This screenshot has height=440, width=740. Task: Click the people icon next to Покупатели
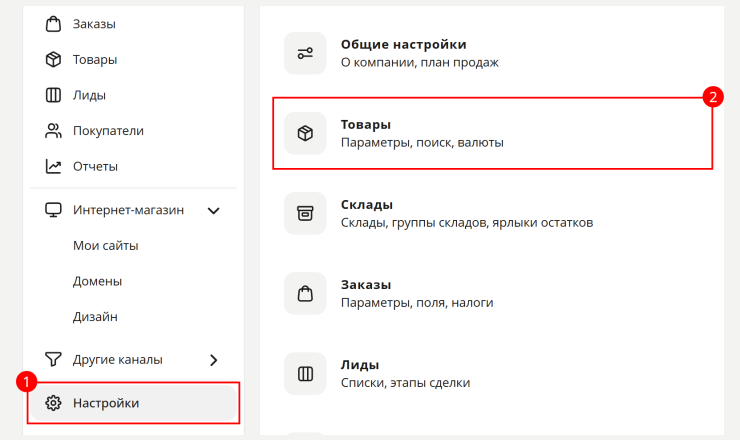point(53,131)
